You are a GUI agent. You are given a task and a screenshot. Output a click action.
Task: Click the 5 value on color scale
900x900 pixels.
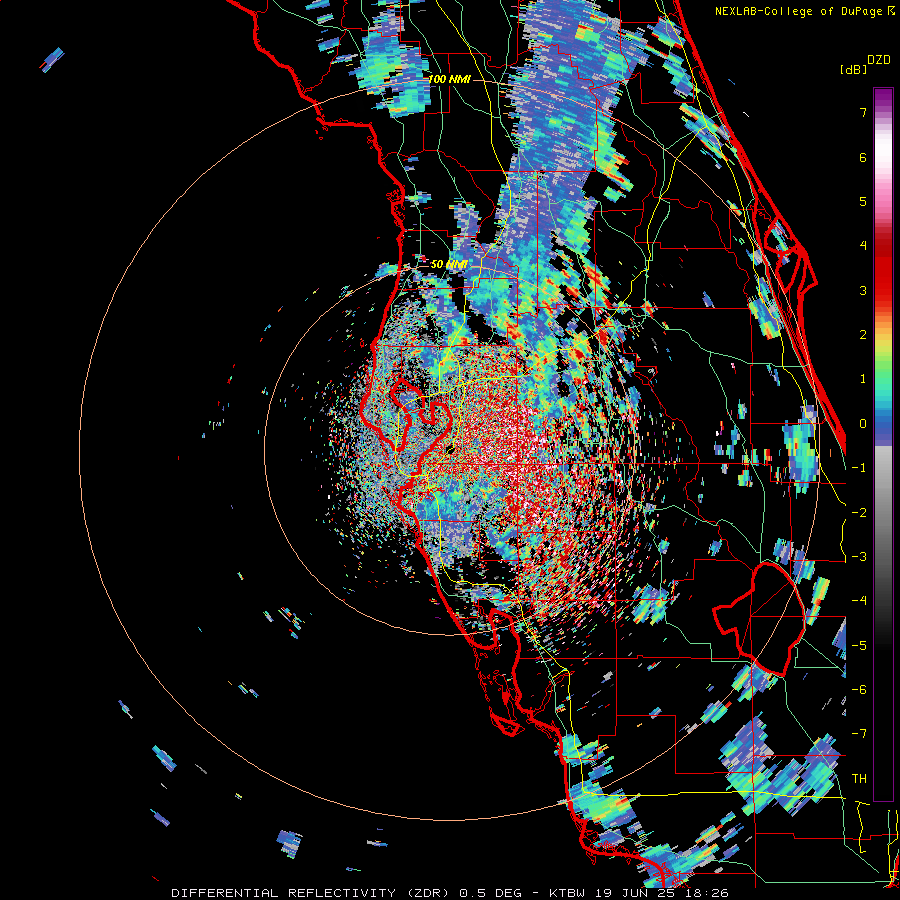863,201
